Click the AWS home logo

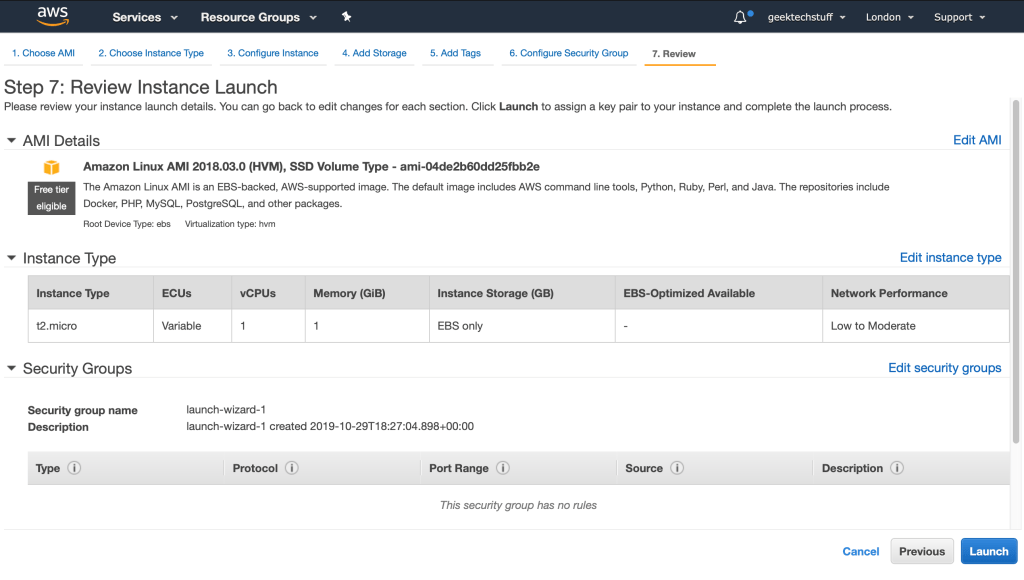coord(52,16)
